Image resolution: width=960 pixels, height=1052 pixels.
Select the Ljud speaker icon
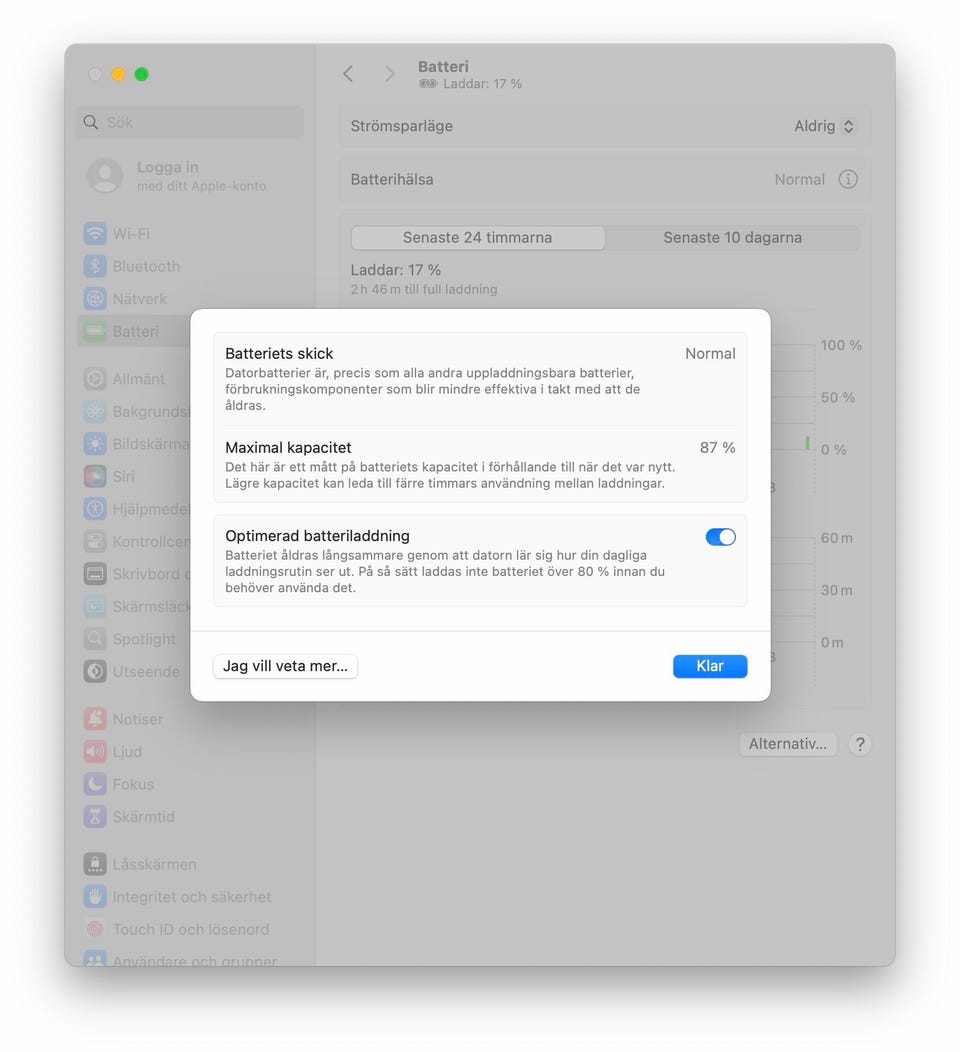[x=95, y=751]
